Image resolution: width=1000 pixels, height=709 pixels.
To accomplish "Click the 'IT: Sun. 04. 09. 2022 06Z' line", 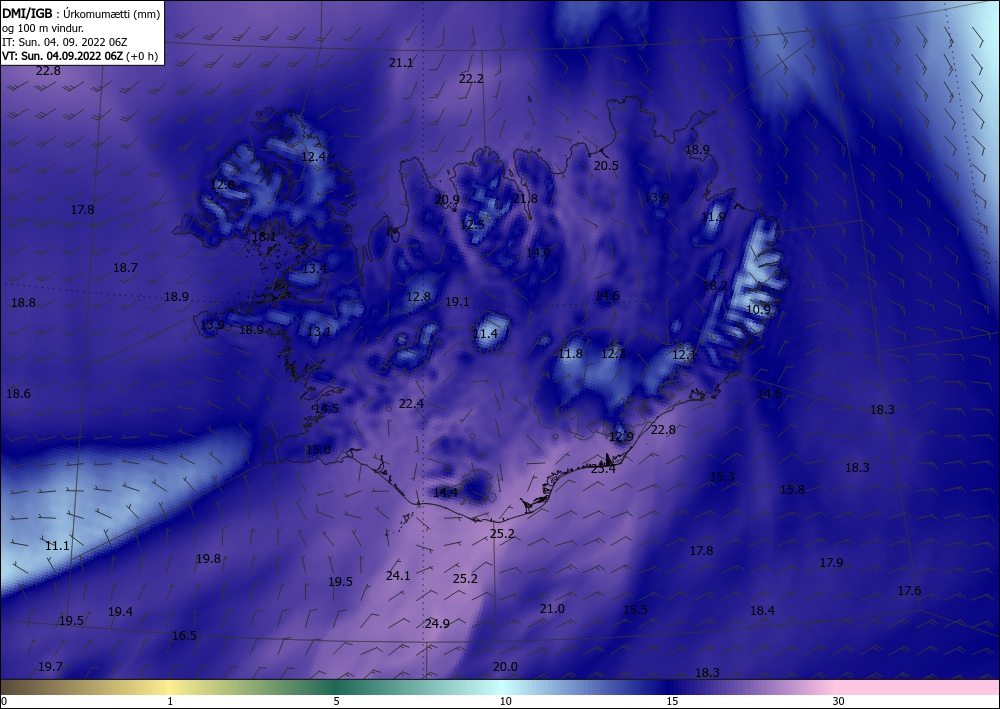I will 64,42.
